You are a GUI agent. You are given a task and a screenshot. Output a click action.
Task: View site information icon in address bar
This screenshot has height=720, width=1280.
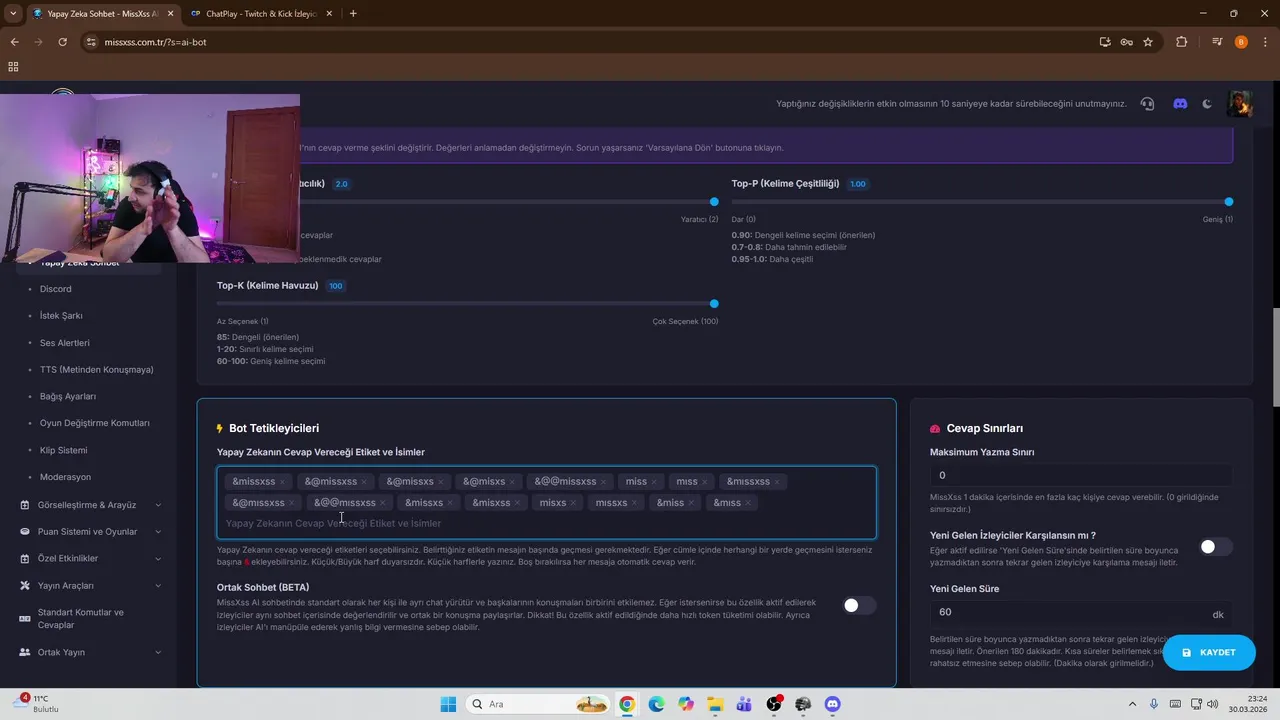click(91, 42)
